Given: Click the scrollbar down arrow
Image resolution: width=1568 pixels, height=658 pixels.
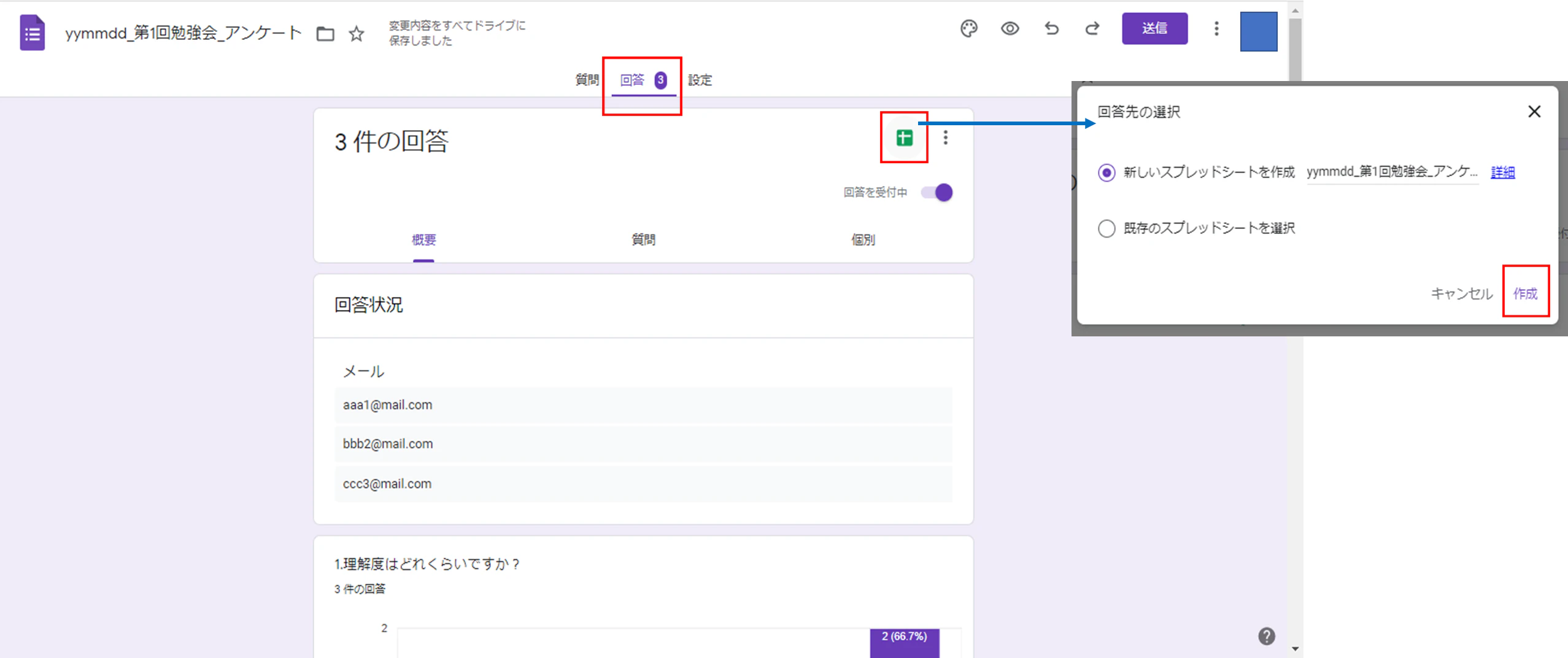Looking at the screenshot, I should [1295, 649].
